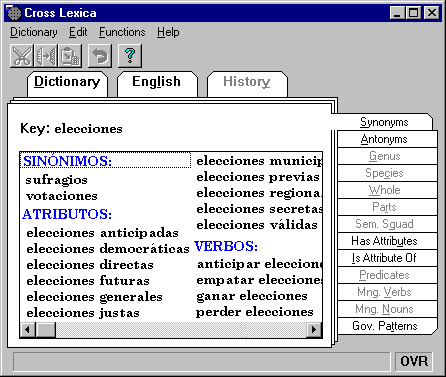This screenshot has width=446, height=377.
Task: Click the ATRIBUTOS heading
Action: [67, 214]
